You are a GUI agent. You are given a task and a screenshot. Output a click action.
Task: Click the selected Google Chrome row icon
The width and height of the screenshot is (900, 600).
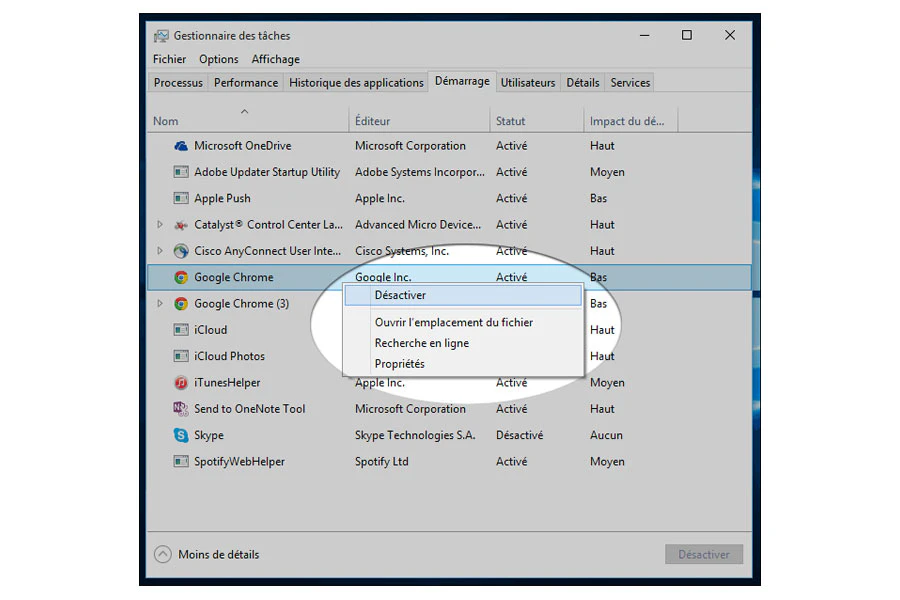pyautogui.click(x=181, y=278)
